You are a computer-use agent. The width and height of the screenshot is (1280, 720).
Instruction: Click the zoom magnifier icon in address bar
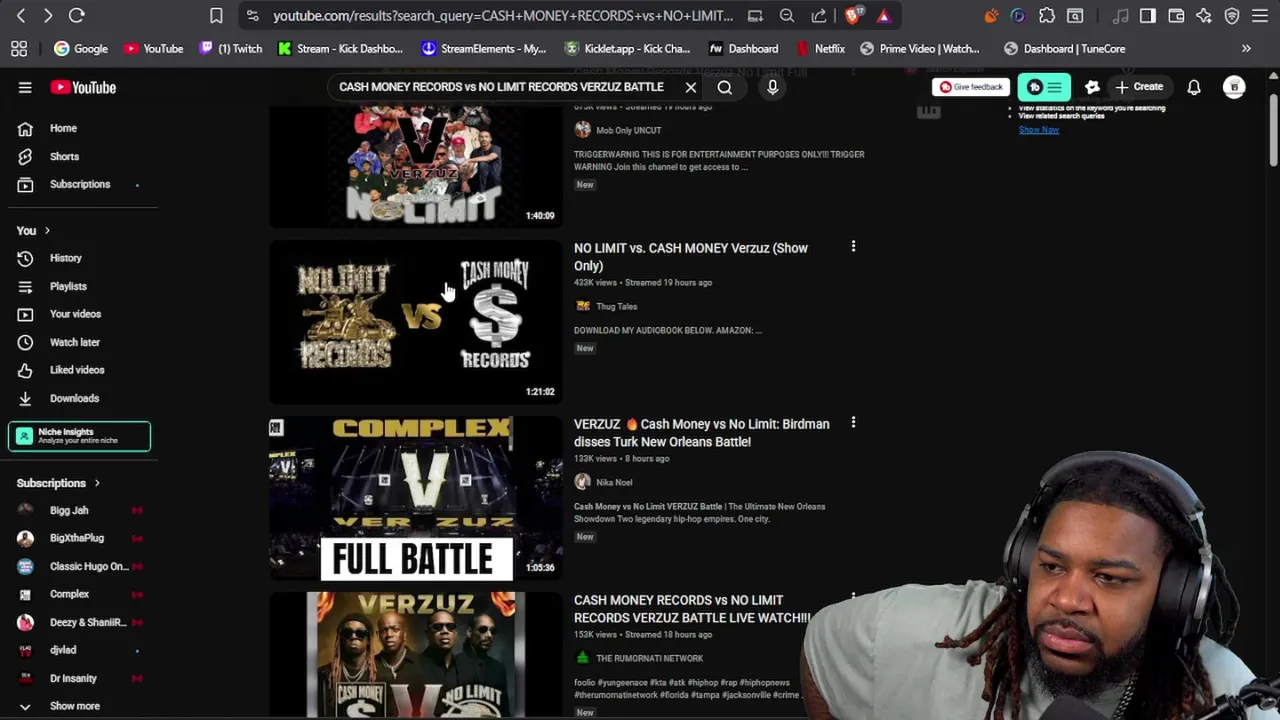(x=787, y=16)
